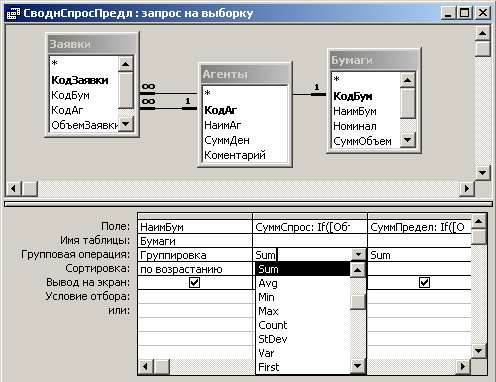
Task: Click the Группировка group operation cell
Action: (x=195, y=255)
